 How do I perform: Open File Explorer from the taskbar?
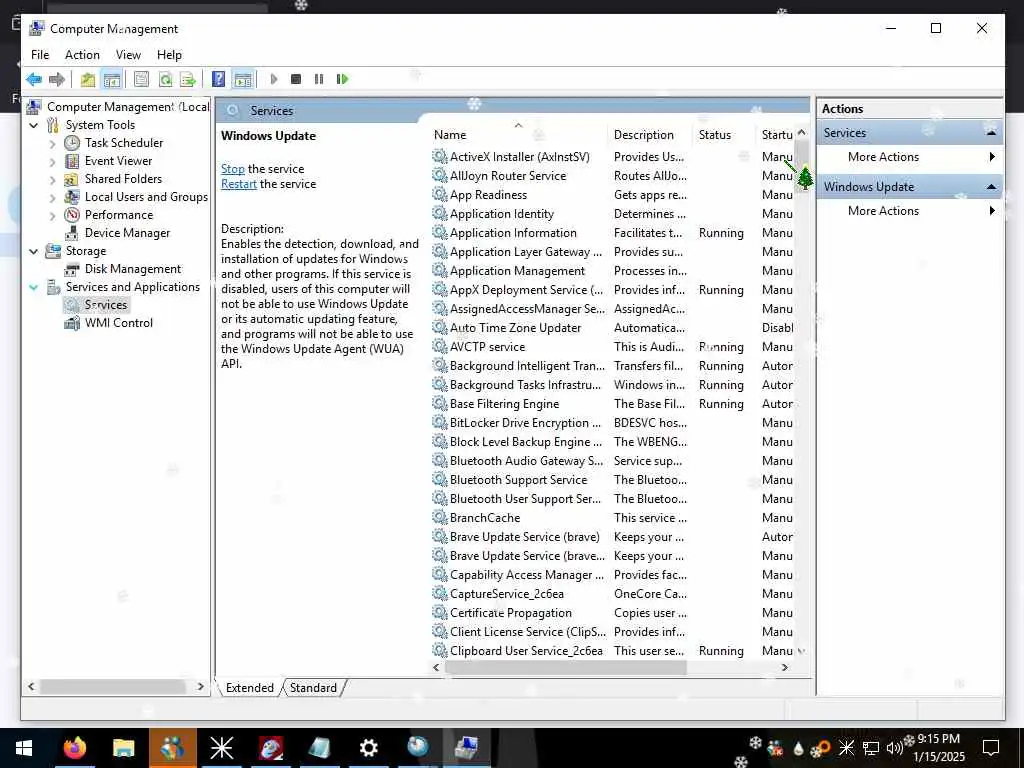pos(123,748)
